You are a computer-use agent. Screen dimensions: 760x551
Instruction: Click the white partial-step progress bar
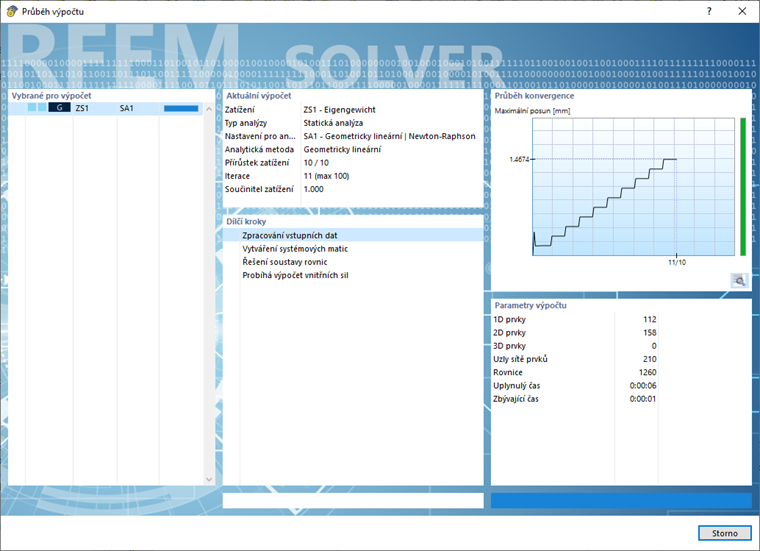click(x=353, y=501)
